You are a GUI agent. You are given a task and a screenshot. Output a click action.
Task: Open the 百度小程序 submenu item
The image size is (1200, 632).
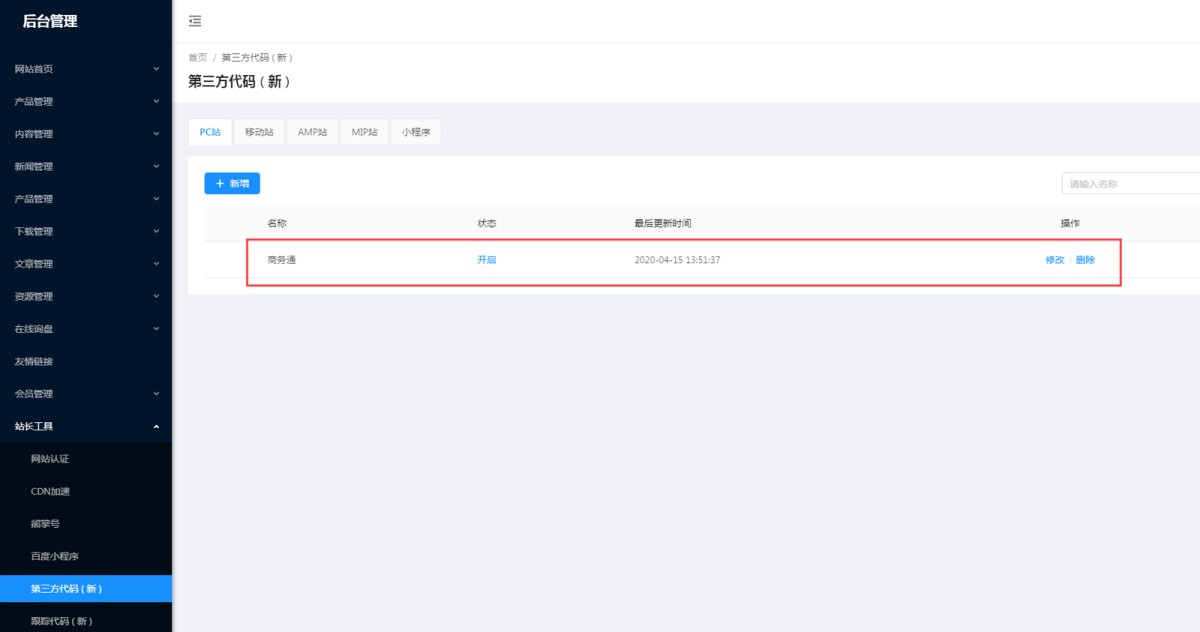(x=54, y=556)
